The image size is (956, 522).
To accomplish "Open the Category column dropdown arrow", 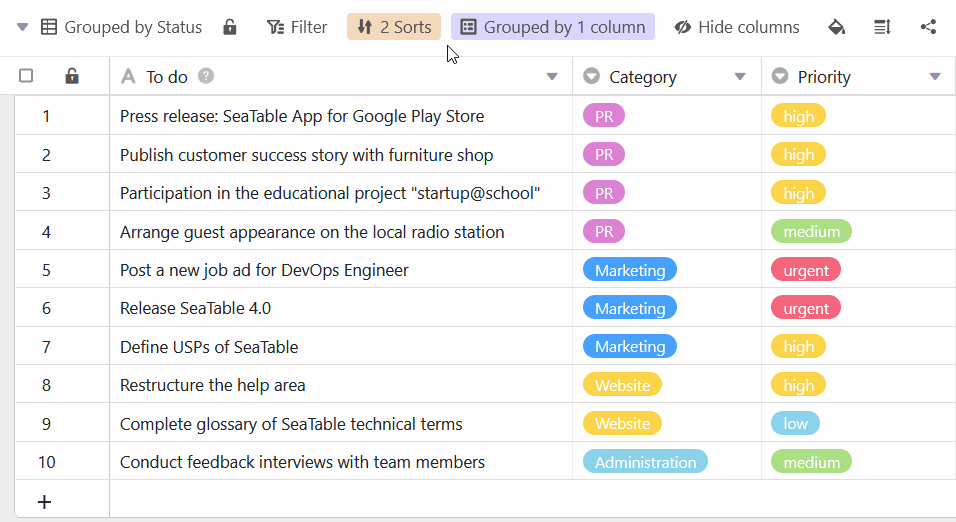I will [740, 77].
